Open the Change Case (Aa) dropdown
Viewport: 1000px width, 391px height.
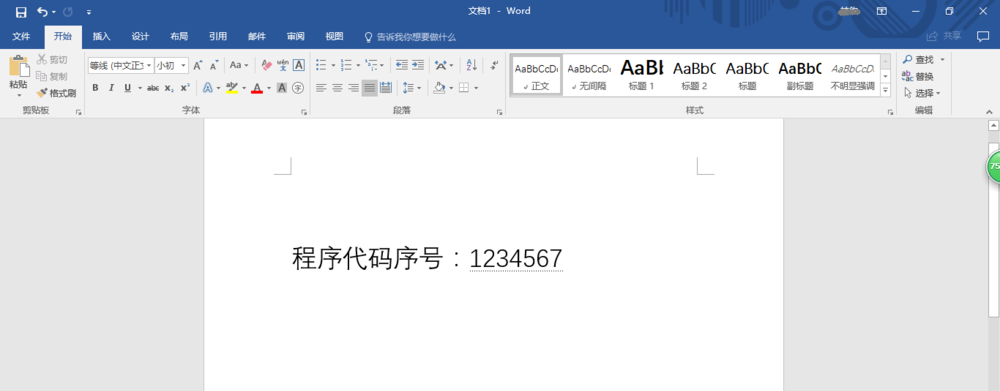coord(239,65)
